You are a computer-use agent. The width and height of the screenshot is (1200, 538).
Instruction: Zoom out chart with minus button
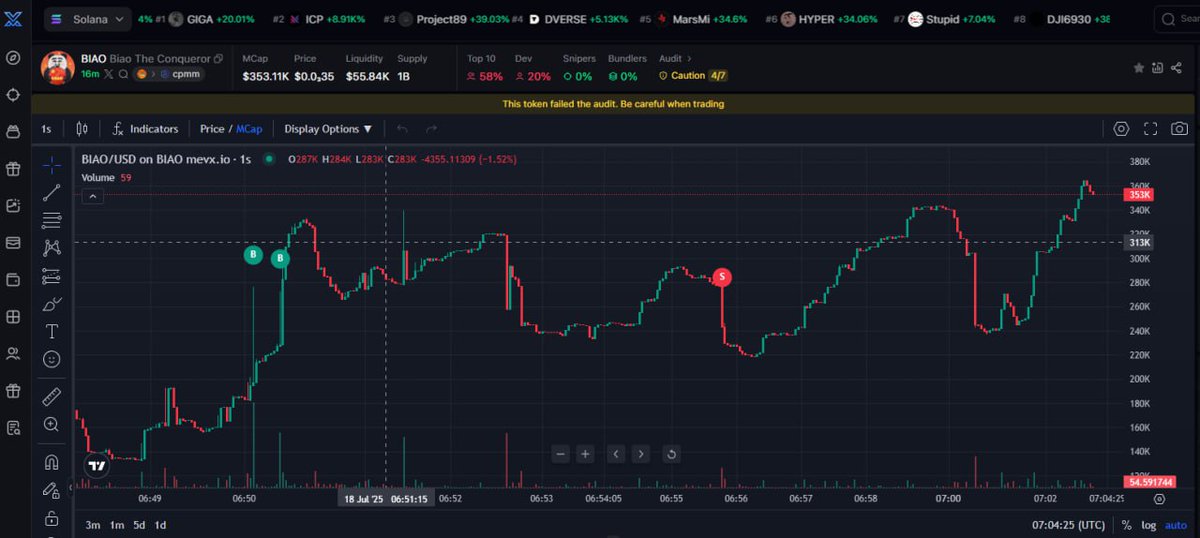(560, 454)
